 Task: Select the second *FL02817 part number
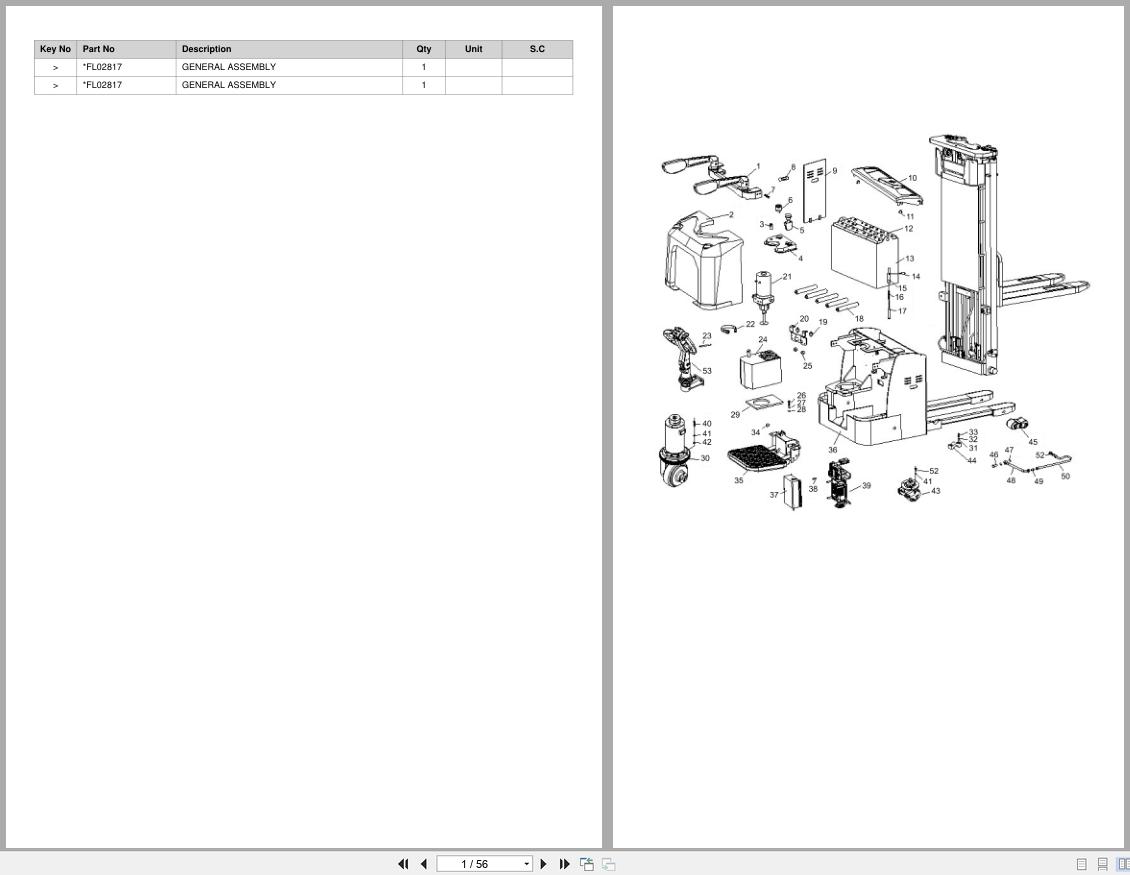pyautogui.click(x=102, y=85)
